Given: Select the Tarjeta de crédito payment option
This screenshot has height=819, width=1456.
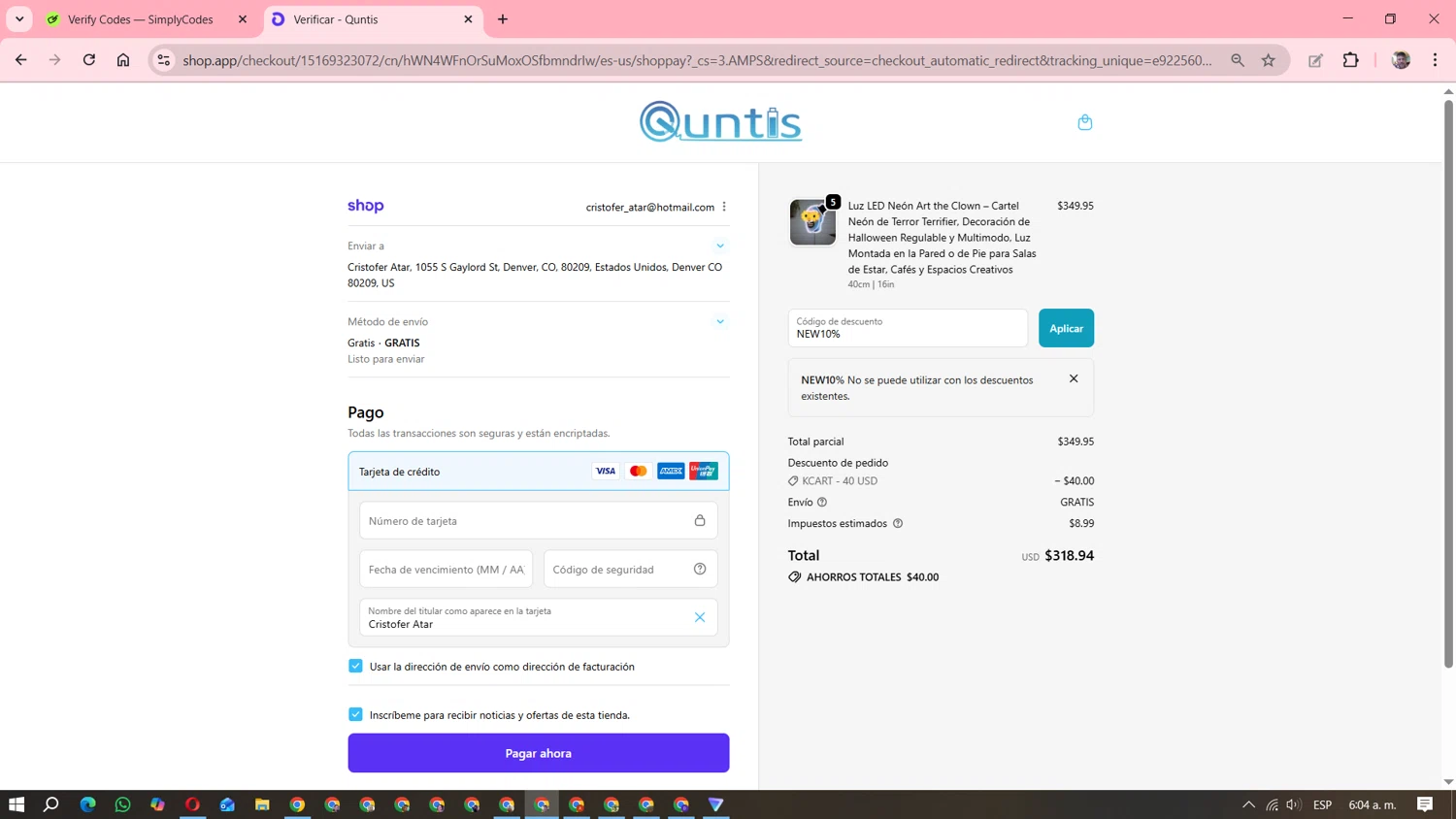Looking at the screenshot, I should point(539,472).
